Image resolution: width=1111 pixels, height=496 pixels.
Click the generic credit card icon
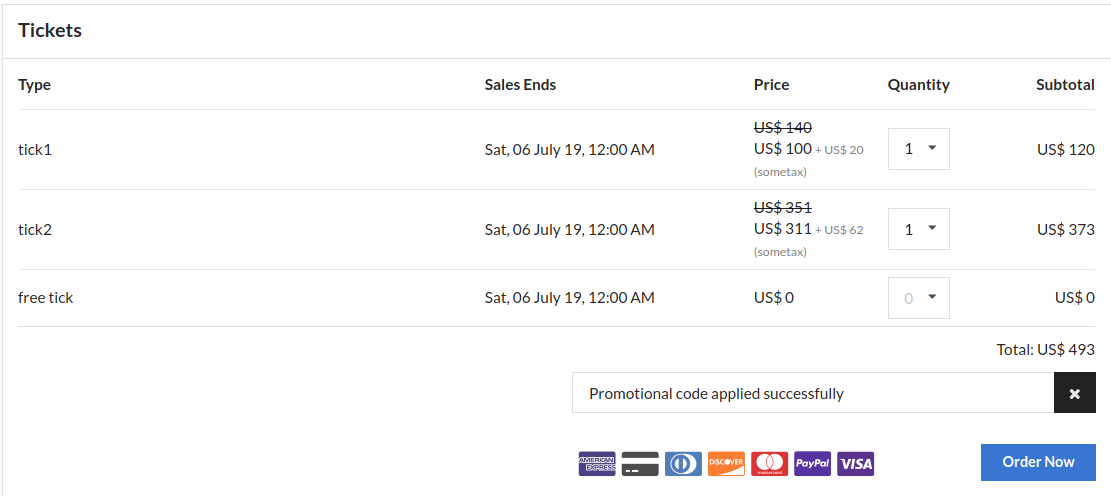click(x=640, y=463)
